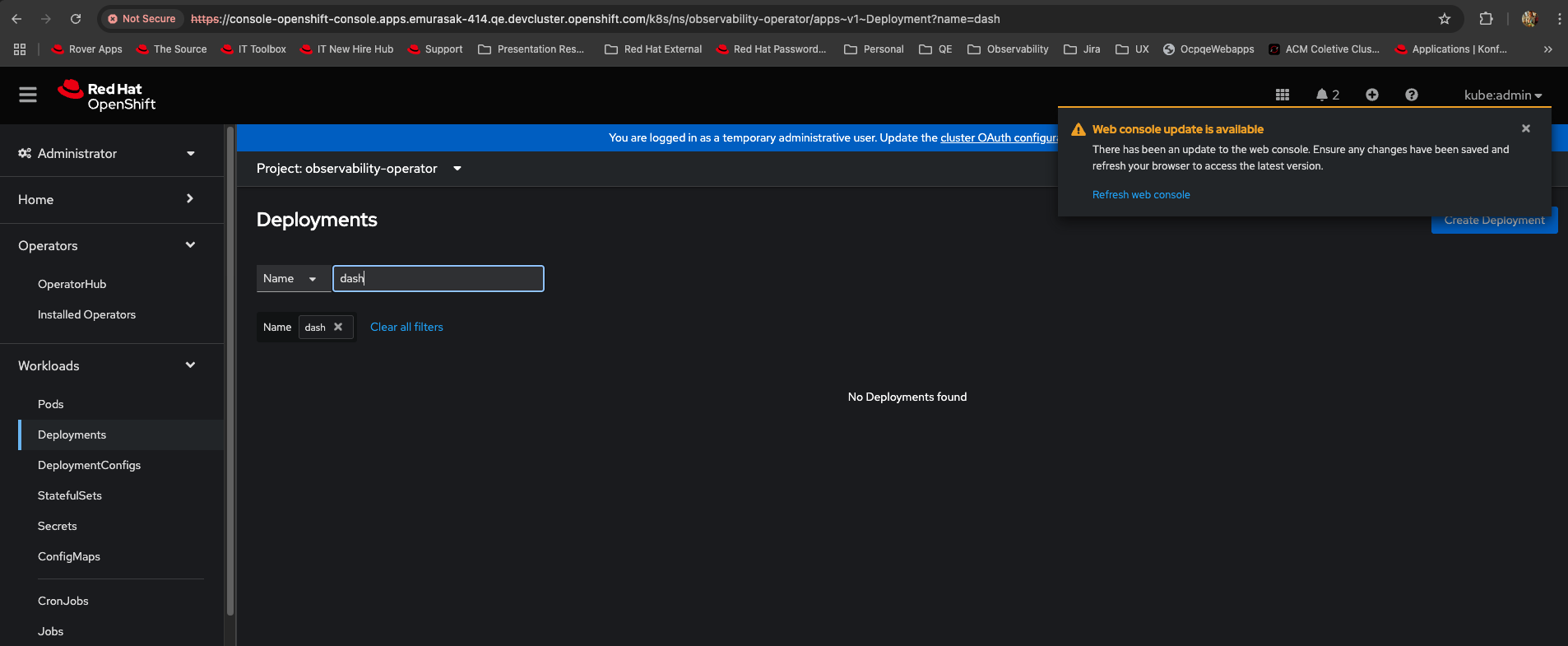1568x646 pixels.
Task: Click the browser back arrow
Action: (16, 18)
